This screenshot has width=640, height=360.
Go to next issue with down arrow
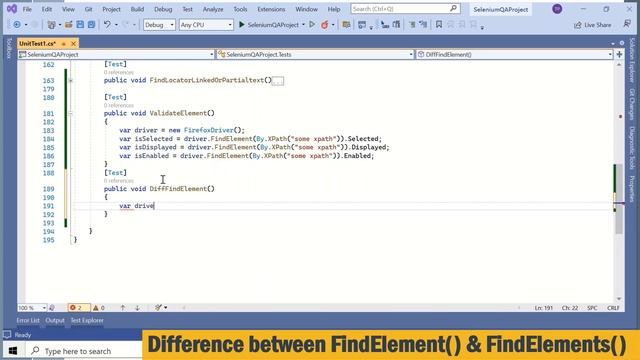pyautogui.click(x=138, y=308)
